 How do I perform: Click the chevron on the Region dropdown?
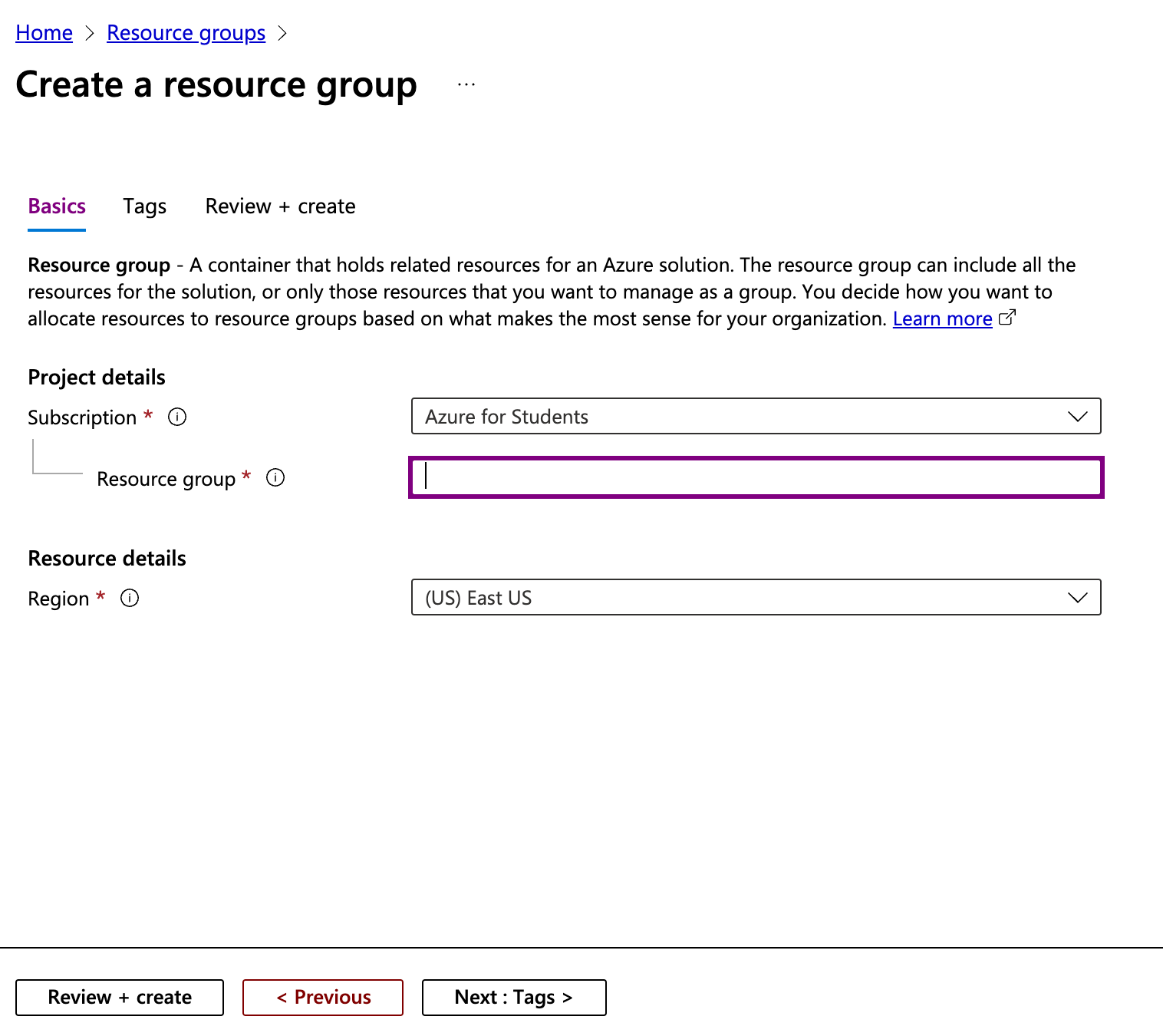pos(1077,597)
